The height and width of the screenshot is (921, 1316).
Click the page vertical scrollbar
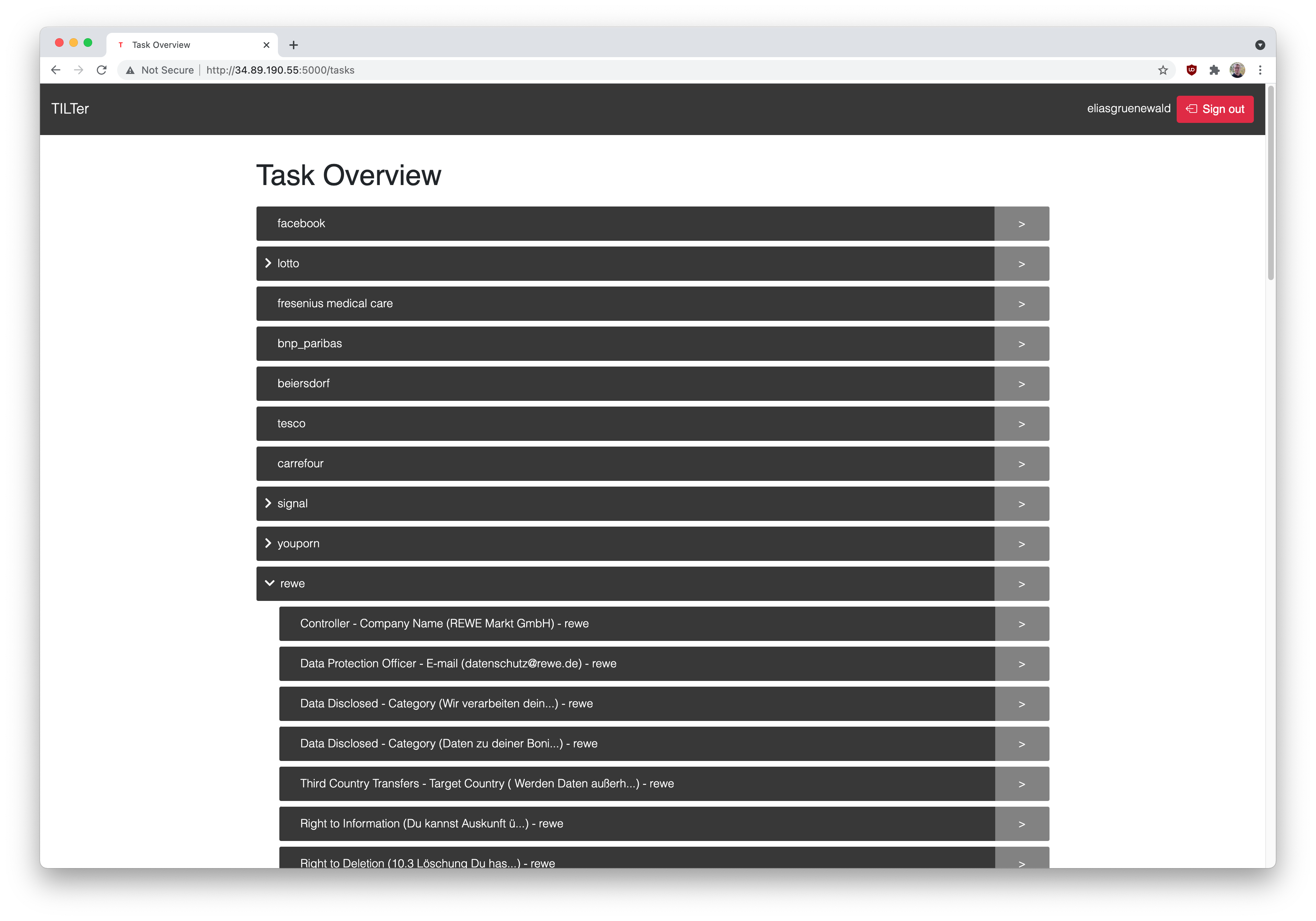click(1270, 183)
